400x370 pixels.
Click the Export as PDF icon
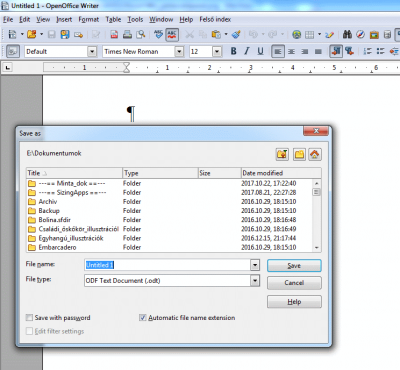pyautogui.click(x=114, y=34)
